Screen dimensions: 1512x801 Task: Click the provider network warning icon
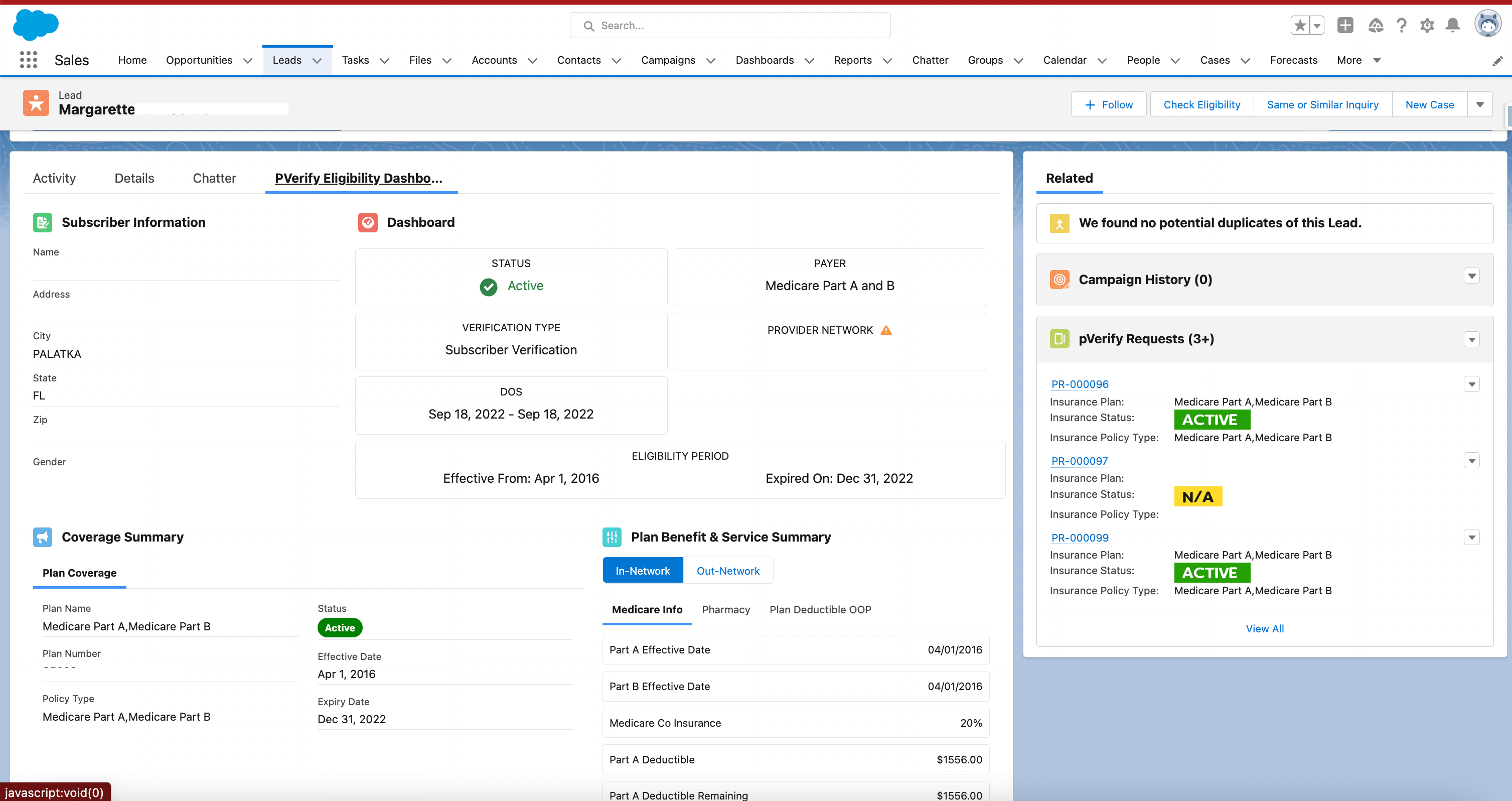886,330
